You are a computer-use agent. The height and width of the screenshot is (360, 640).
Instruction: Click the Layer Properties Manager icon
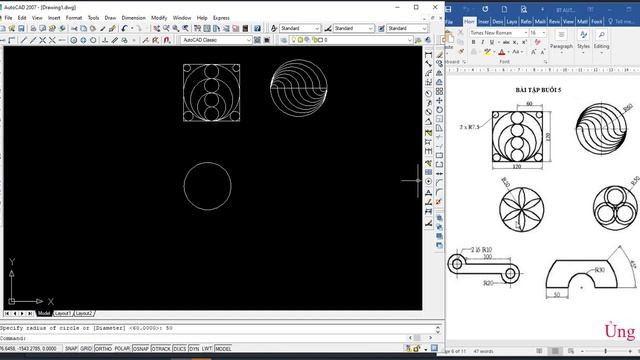pos(284,40)
